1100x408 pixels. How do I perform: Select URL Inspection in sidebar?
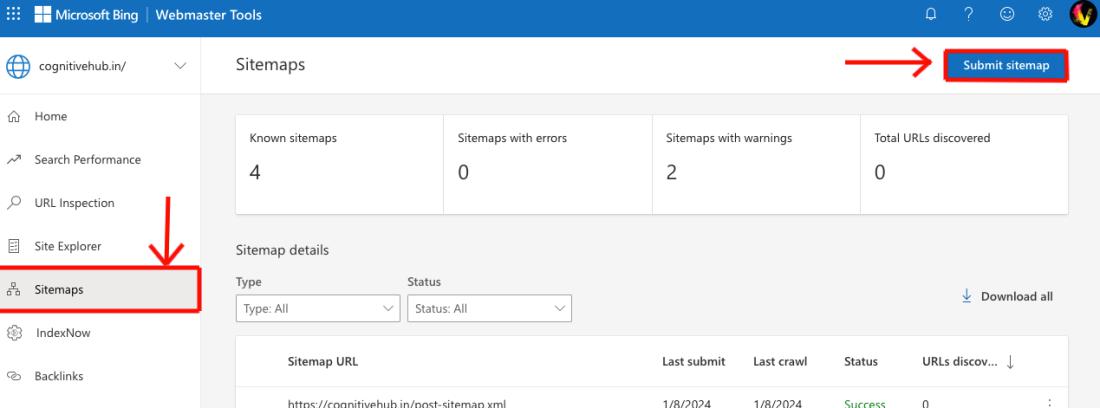click(74, 203)
